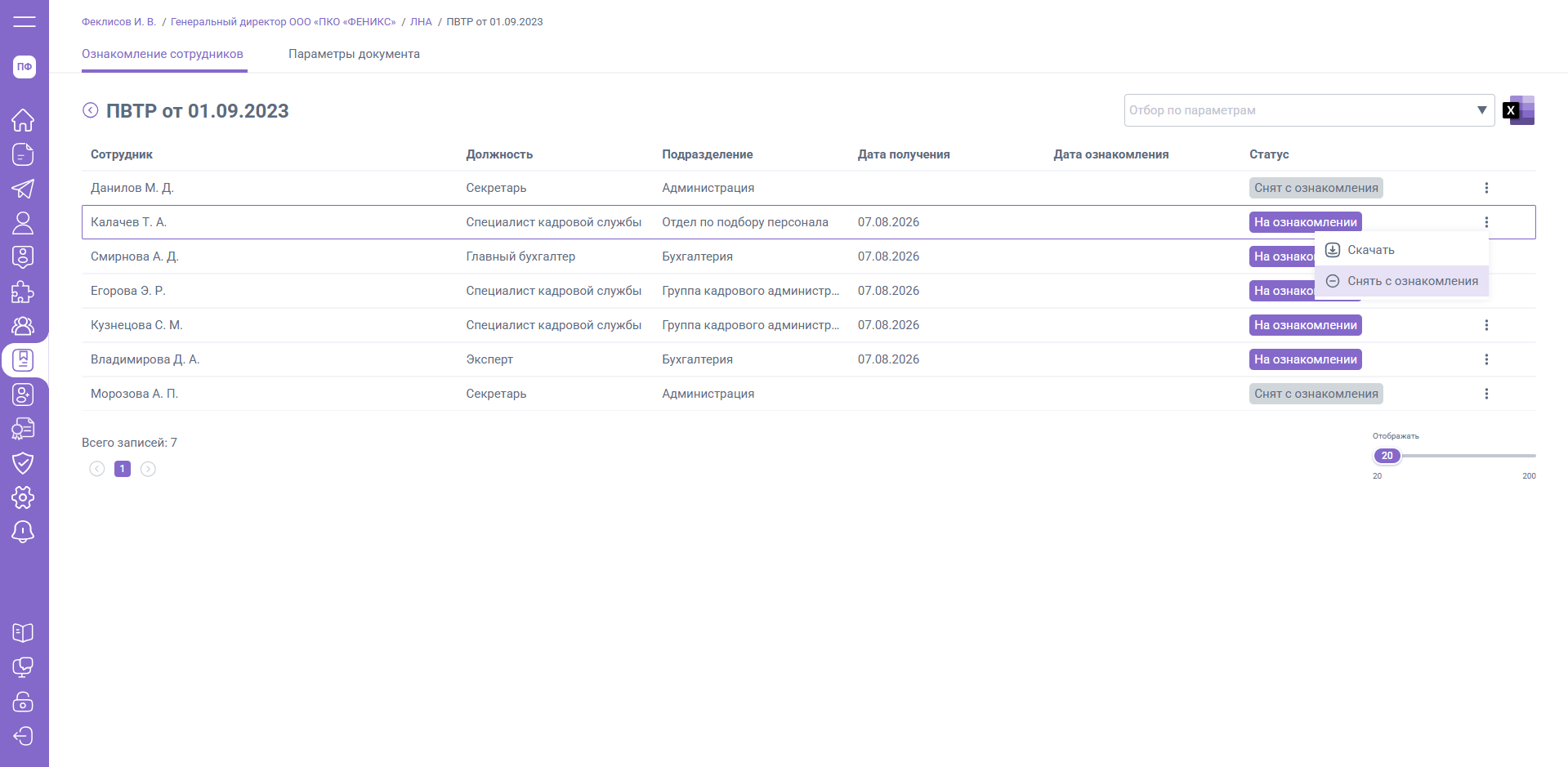The width and height of the screenshot is (1568, 767).
Task: Click the back arrow beside ПВТР title
Action: click(91, 110)
